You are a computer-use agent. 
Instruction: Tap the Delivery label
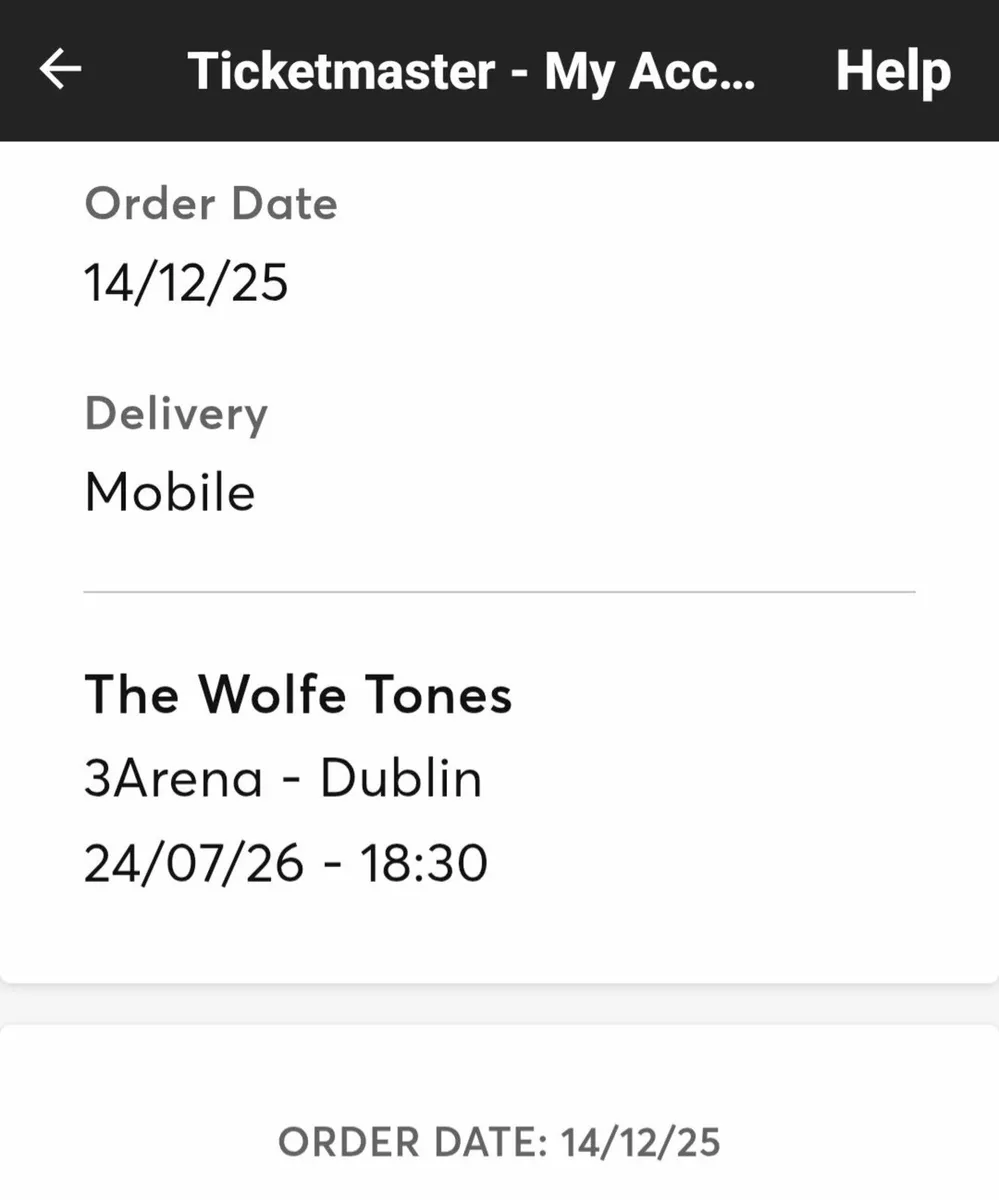click(176, 413)
